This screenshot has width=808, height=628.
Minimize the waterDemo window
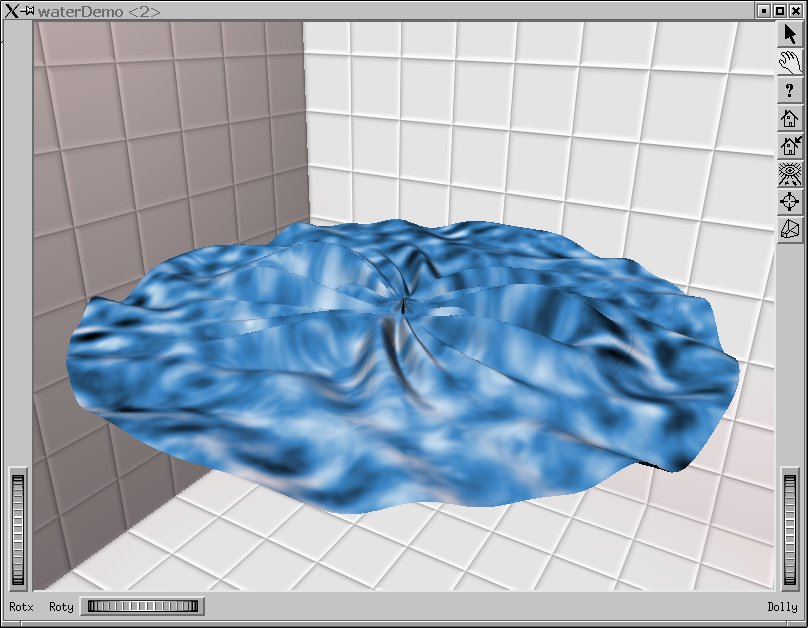pyautogui.click(x=764, y=11)
